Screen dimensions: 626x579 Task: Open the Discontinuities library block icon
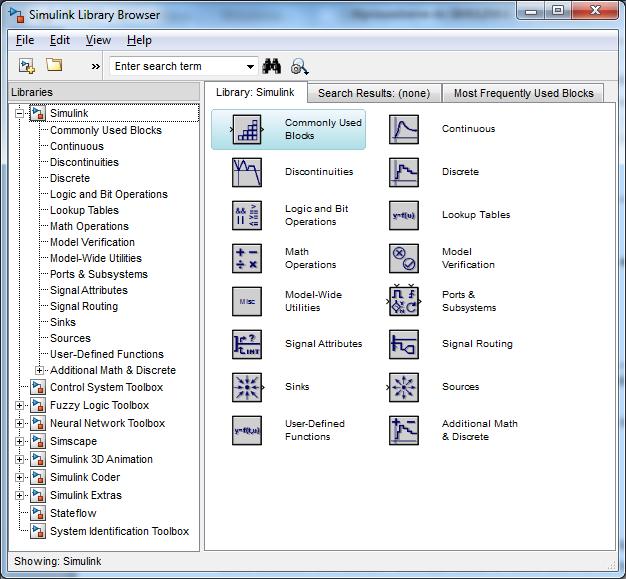pyautogui.click(x=247, y=173)
